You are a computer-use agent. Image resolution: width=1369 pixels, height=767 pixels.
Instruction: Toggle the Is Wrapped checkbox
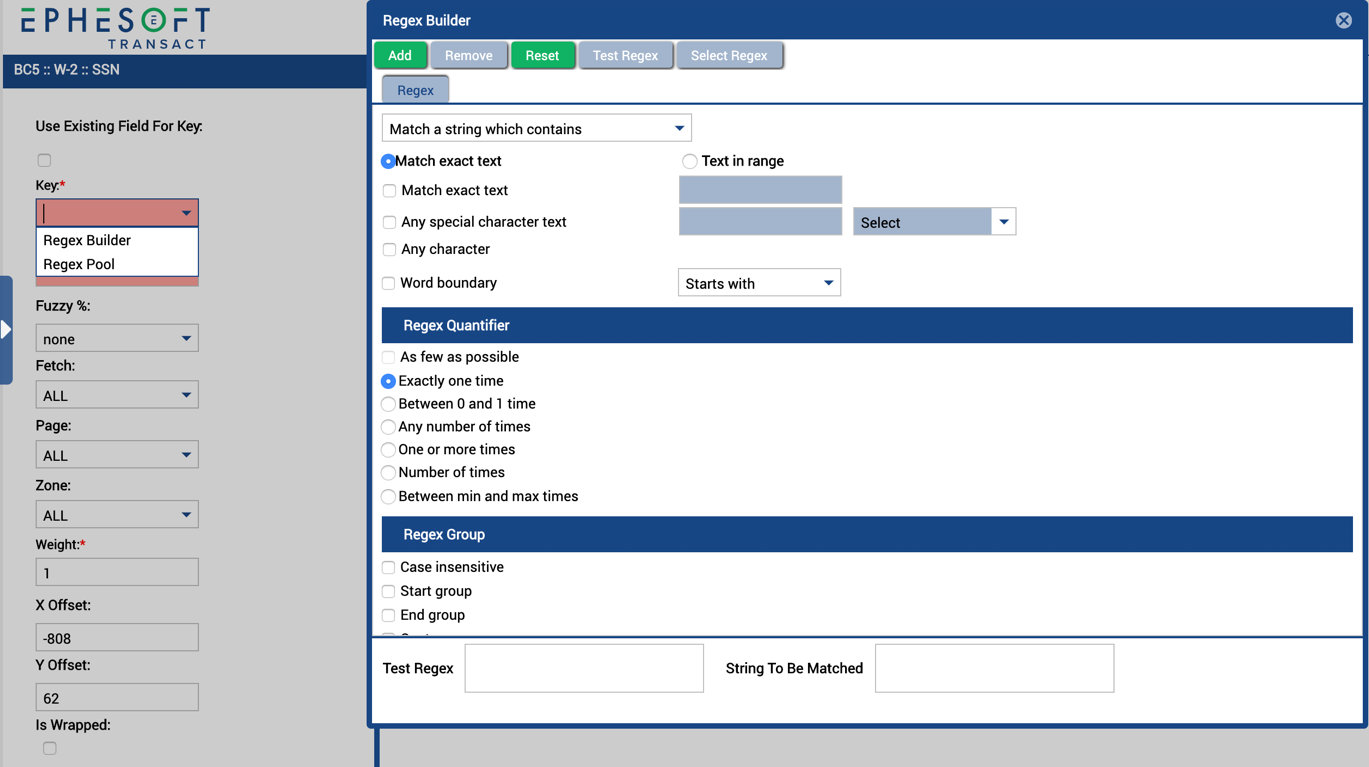click(x=49, y=748)
